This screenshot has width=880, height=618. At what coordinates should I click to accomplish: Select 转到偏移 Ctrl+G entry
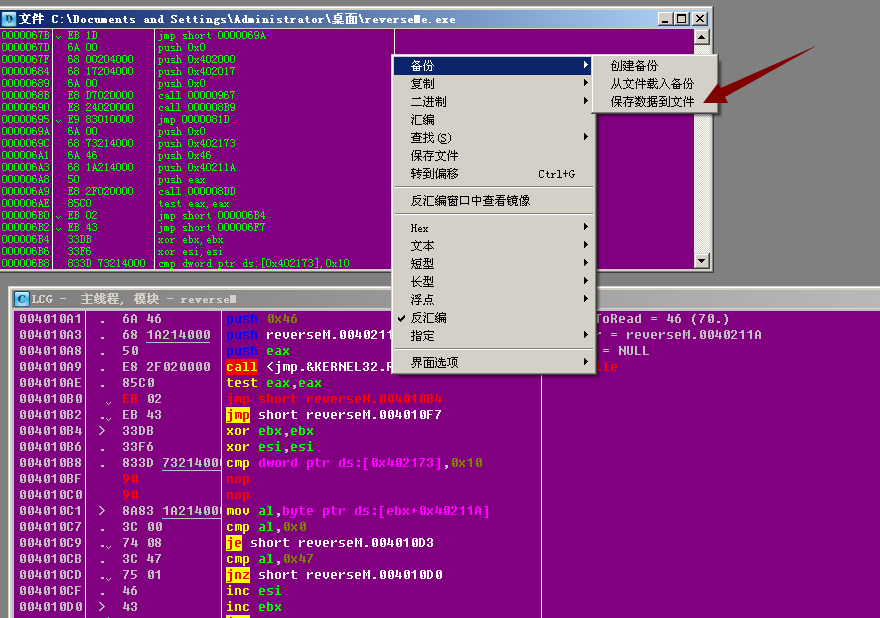pos(493,173)
